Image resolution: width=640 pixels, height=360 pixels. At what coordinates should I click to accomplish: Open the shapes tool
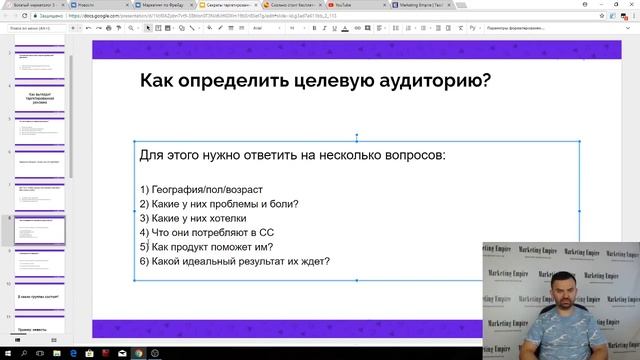(x=182, y=28)
